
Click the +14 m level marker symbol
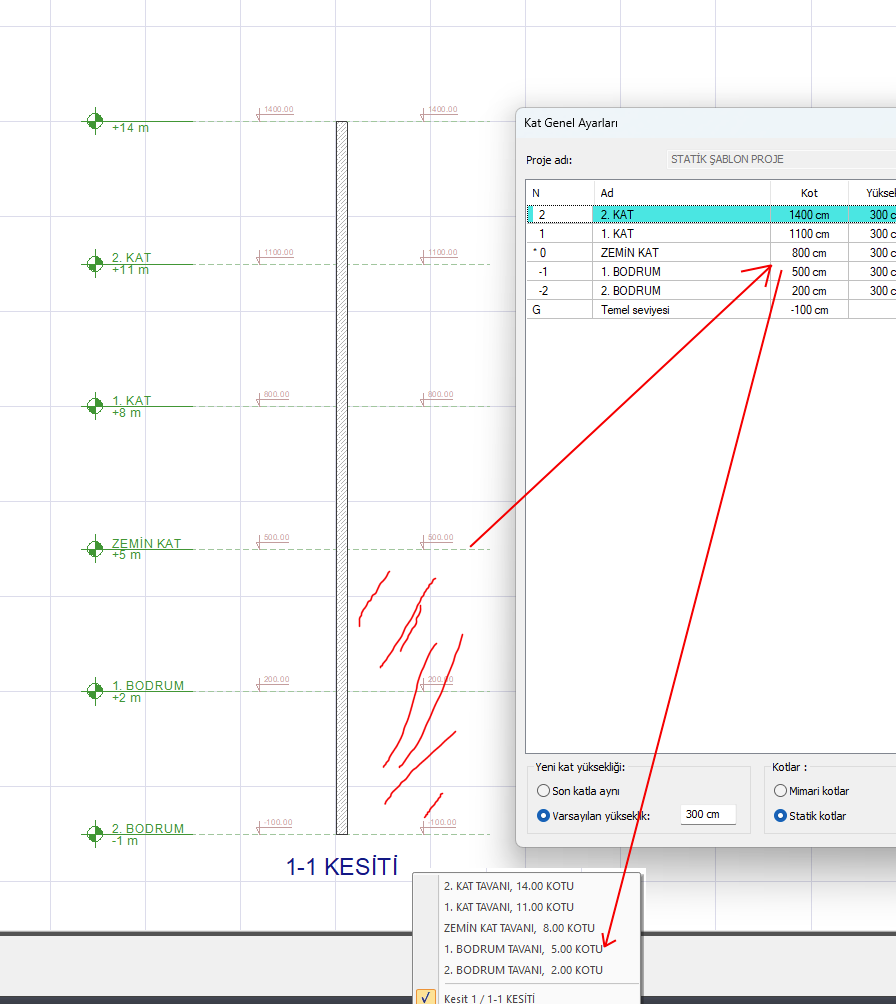coord(94,121)
